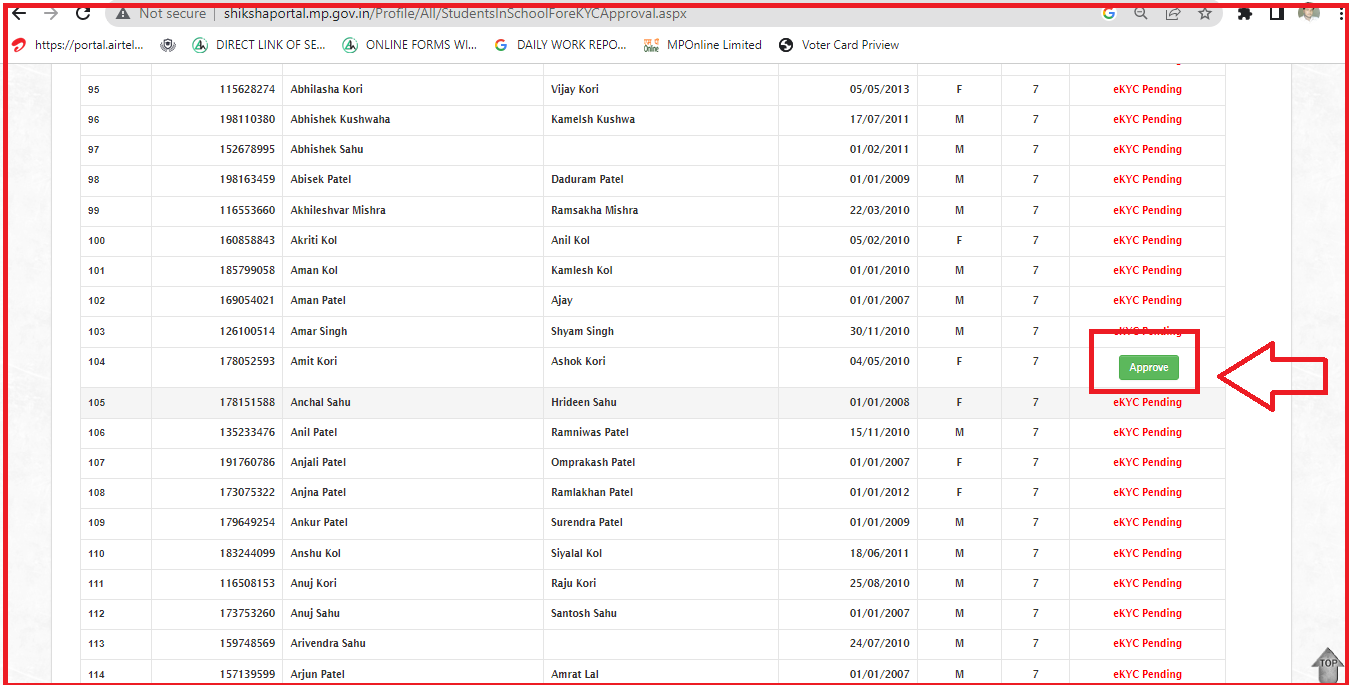Open the Chrome profile avatar

coord(1308,13)
